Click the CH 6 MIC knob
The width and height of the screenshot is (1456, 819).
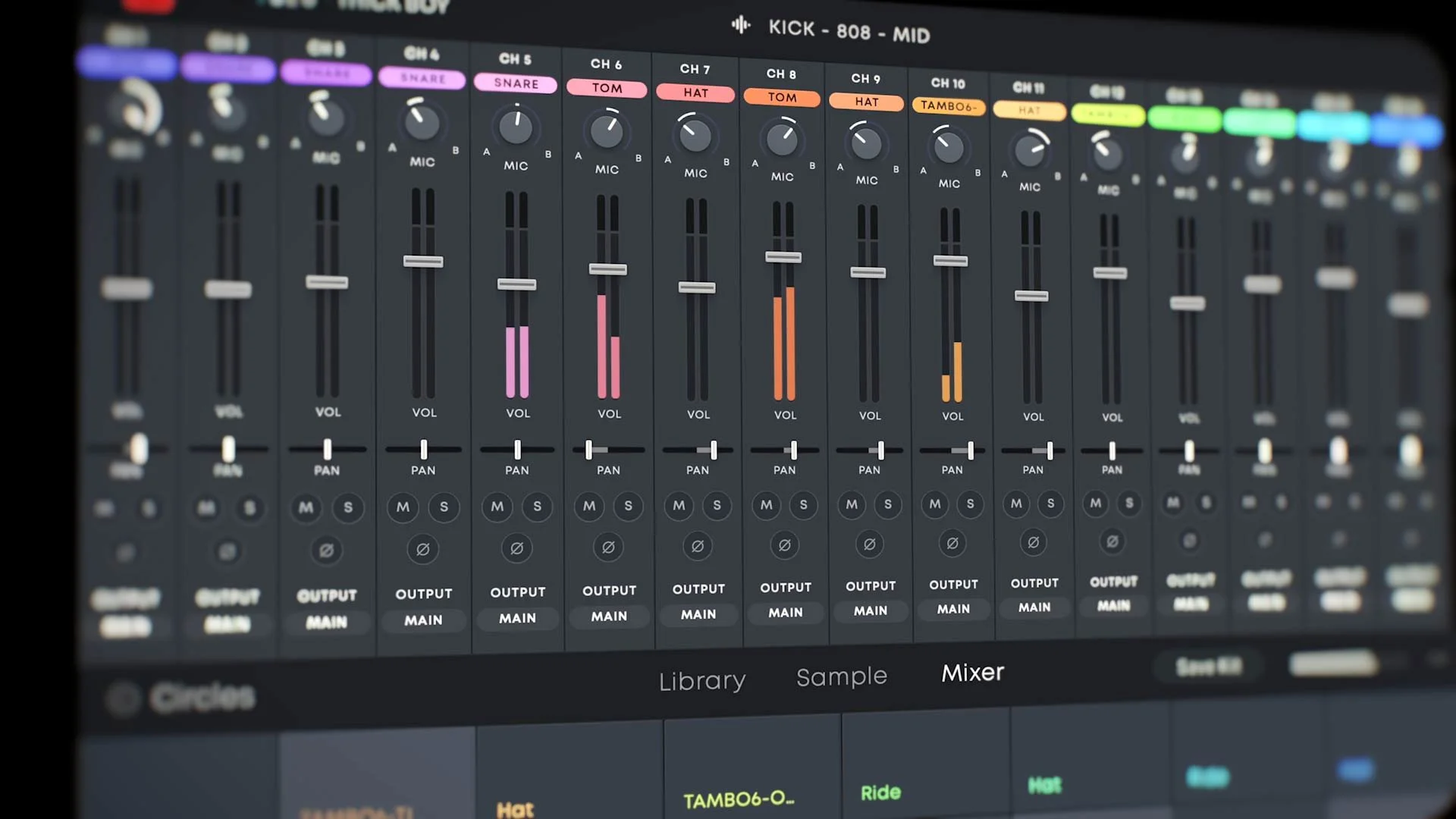(x=607, y=131)
